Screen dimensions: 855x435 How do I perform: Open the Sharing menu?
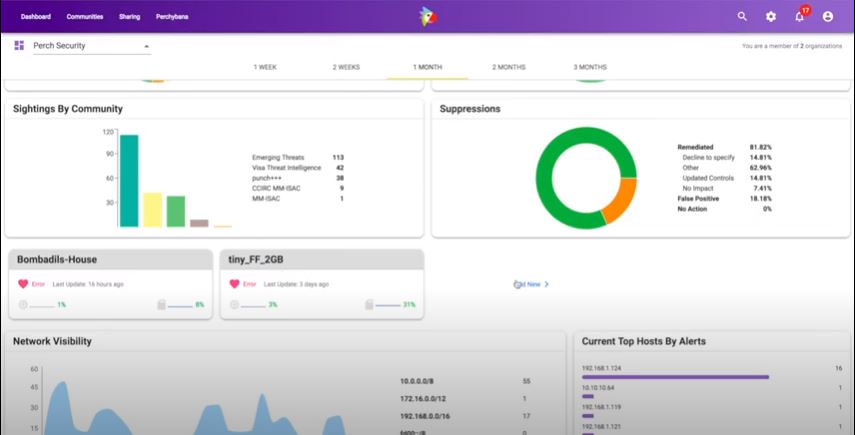[x=130, y=16]
